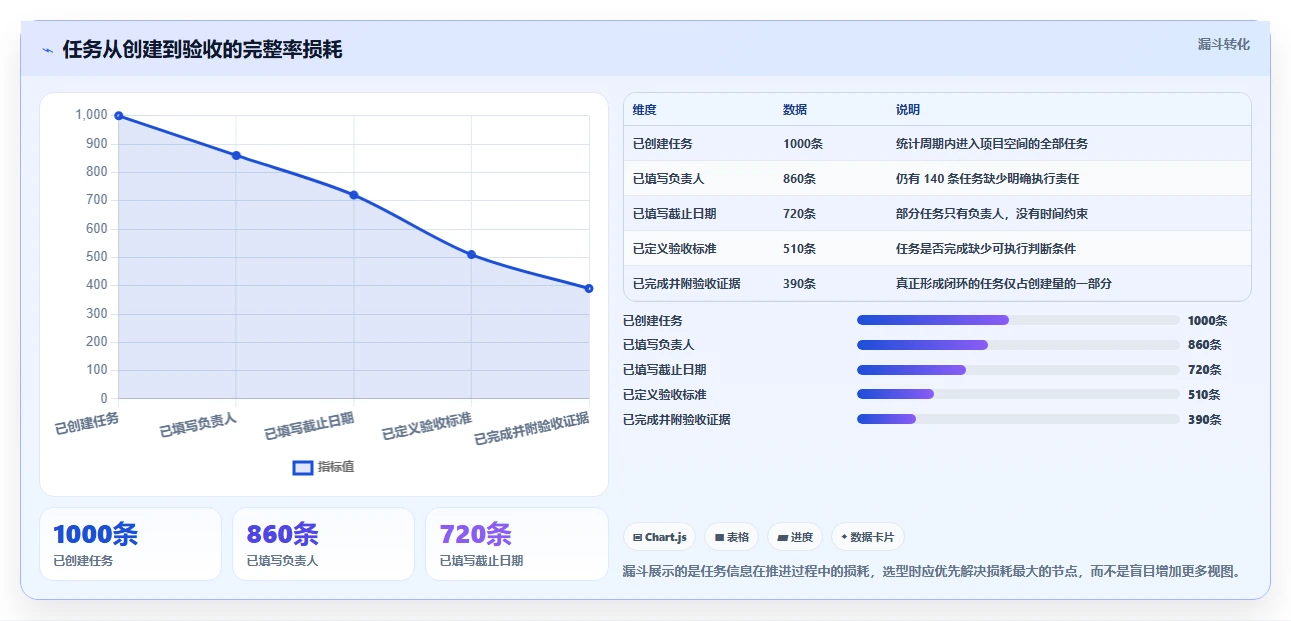Click the footer note starting 漏斗展示的是
This screenshot has width=1291, height=621.
coord(933,572)
